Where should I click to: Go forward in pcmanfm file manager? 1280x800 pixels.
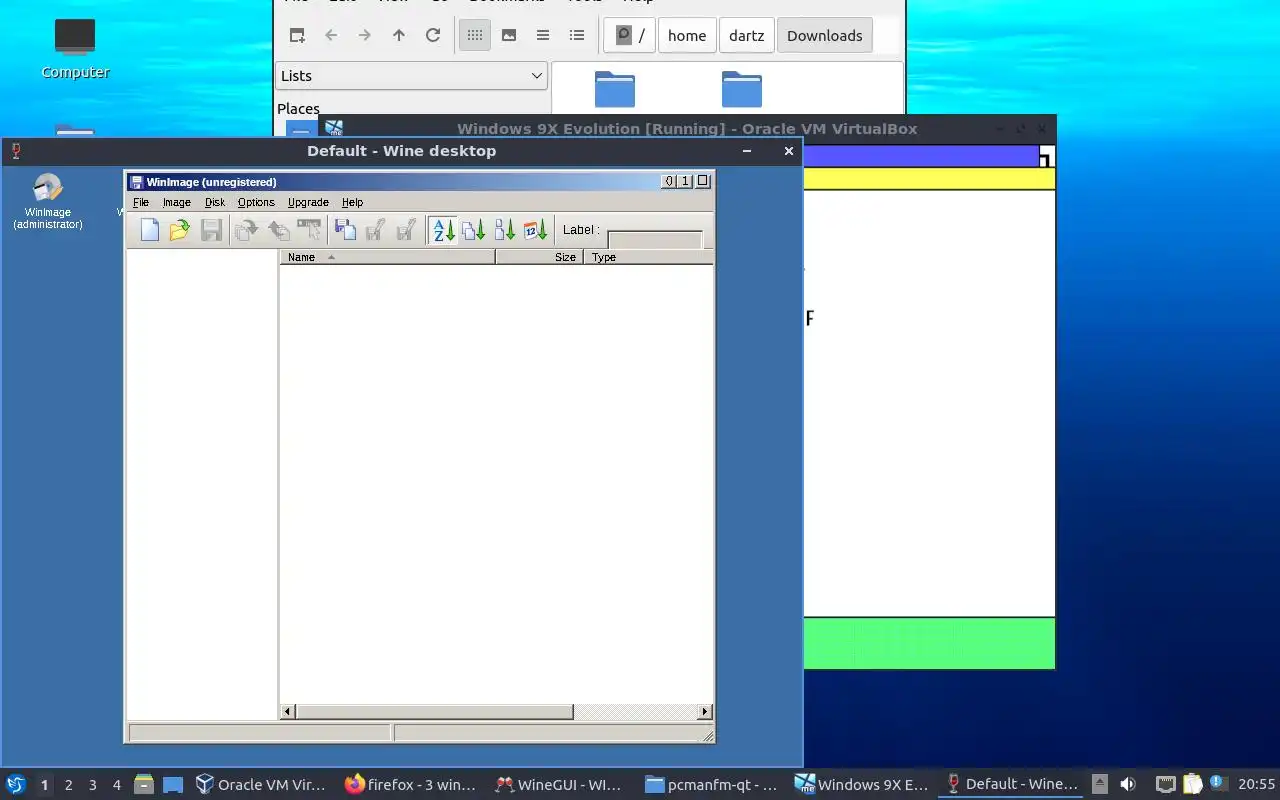tap(365, 35)
